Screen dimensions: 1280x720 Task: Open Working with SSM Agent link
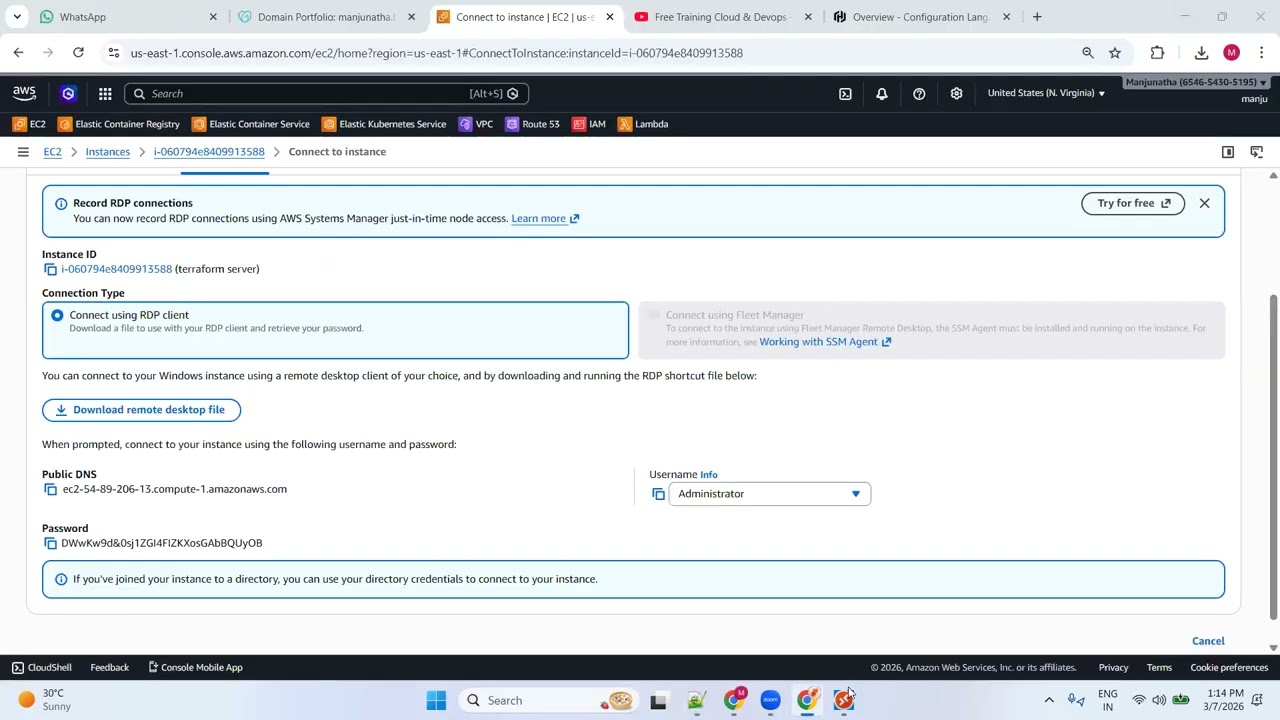(825, 342)
